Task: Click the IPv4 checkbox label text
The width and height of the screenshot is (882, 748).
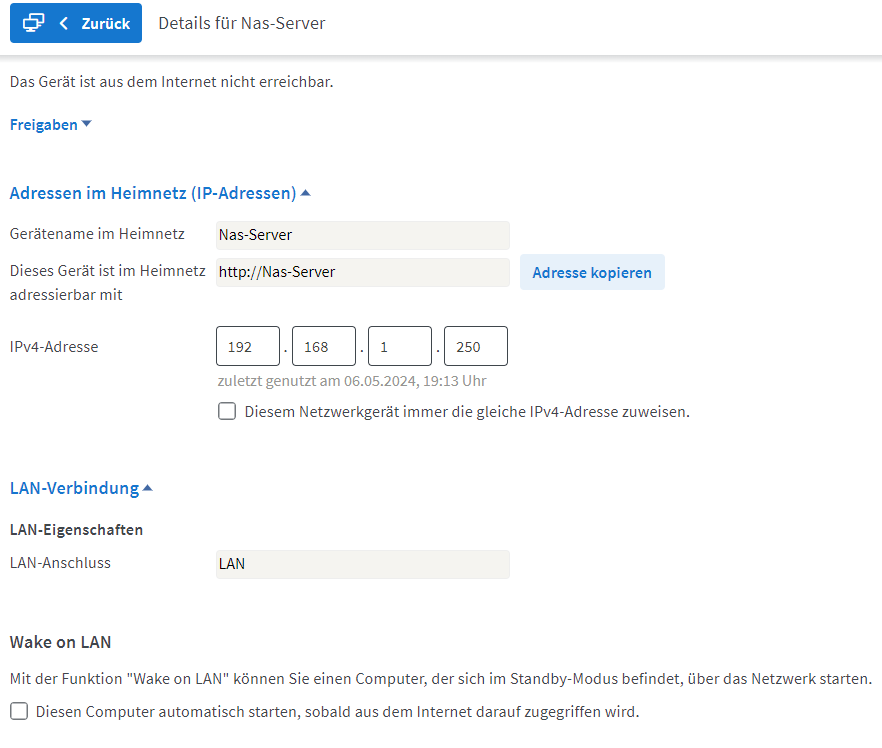Action: 467,412
